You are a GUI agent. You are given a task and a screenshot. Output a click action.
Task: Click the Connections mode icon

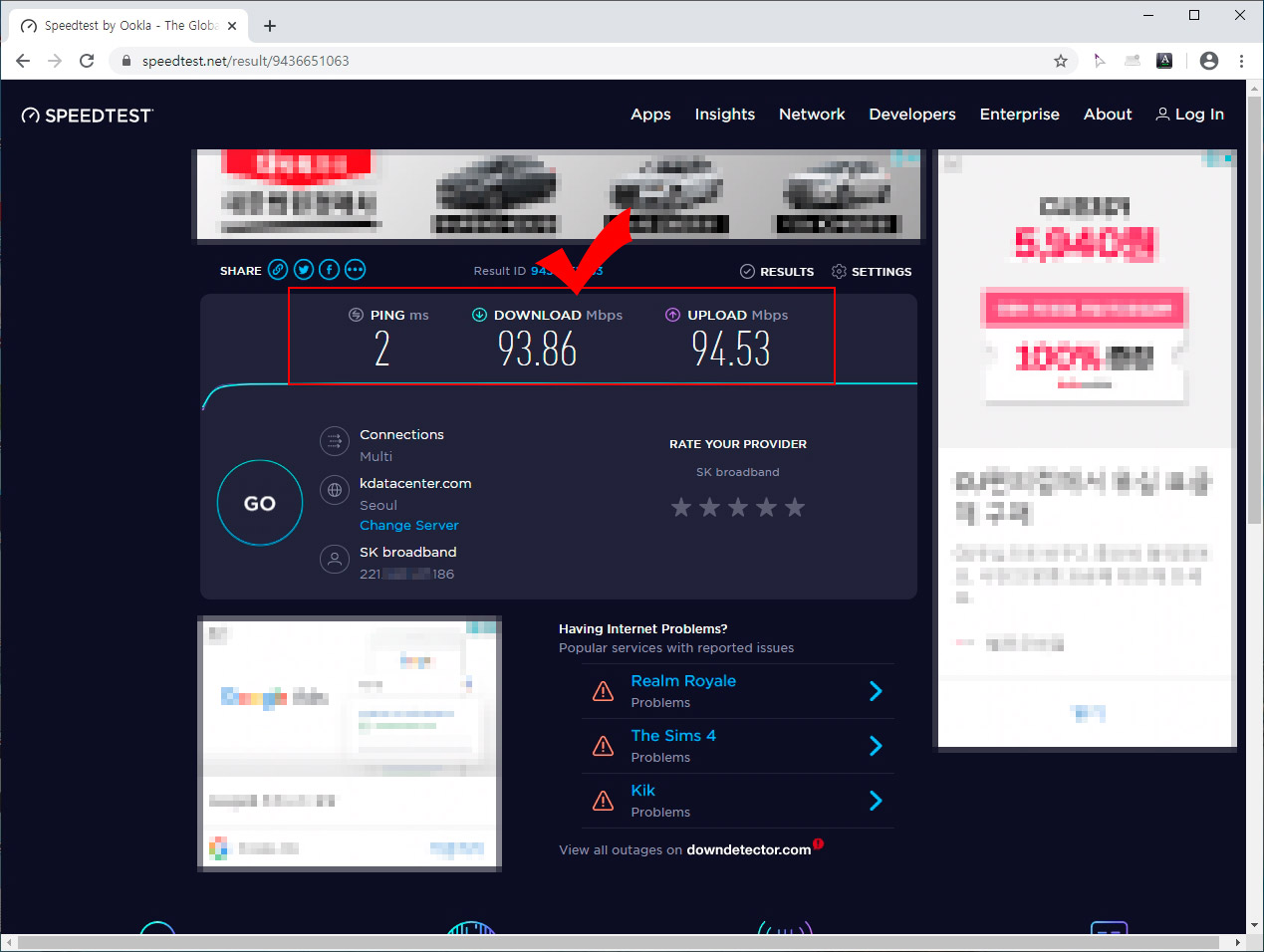tap(335, 441)
